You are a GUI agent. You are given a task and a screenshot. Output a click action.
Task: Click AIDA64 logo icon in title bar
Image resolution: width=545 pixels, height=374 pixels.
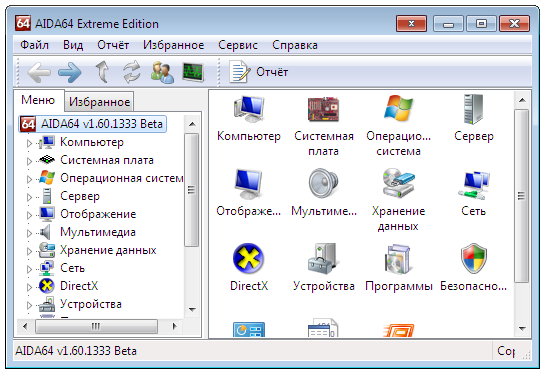[x=23, y=23]
